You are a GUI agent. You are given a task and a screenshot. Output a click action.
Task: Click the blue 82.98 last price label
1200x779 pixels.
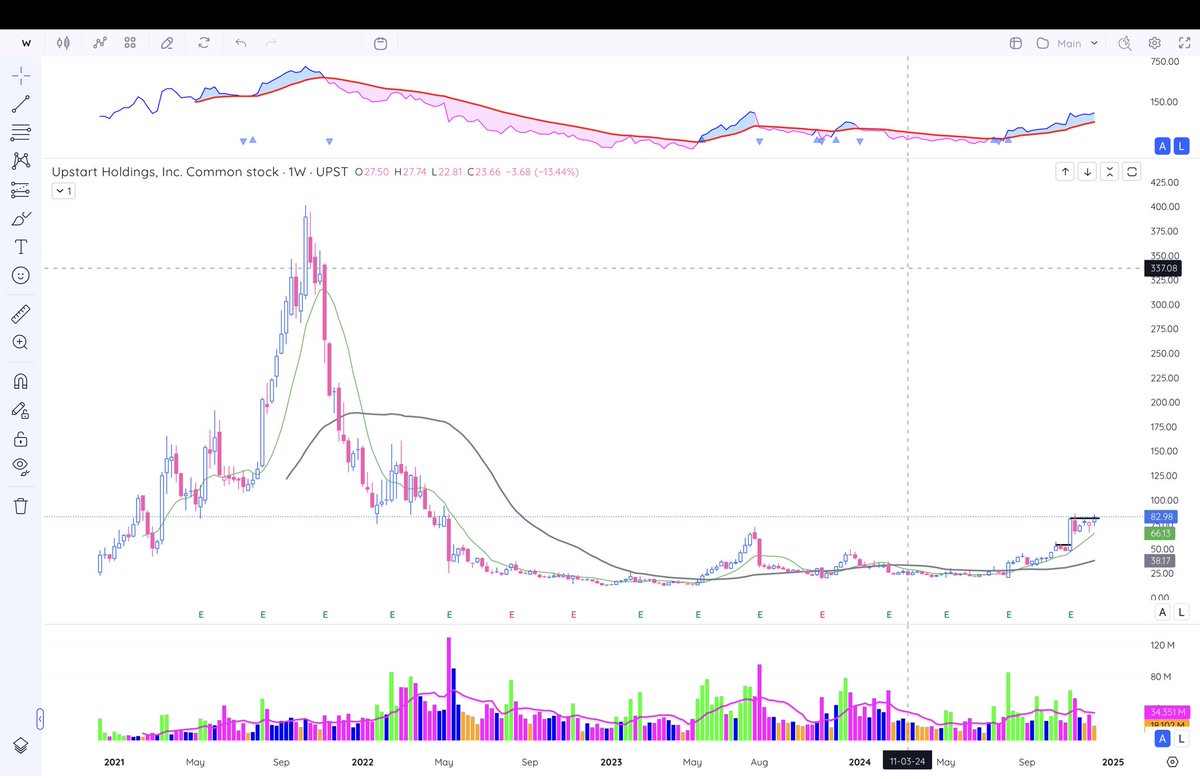click(x=1161, y=516)
